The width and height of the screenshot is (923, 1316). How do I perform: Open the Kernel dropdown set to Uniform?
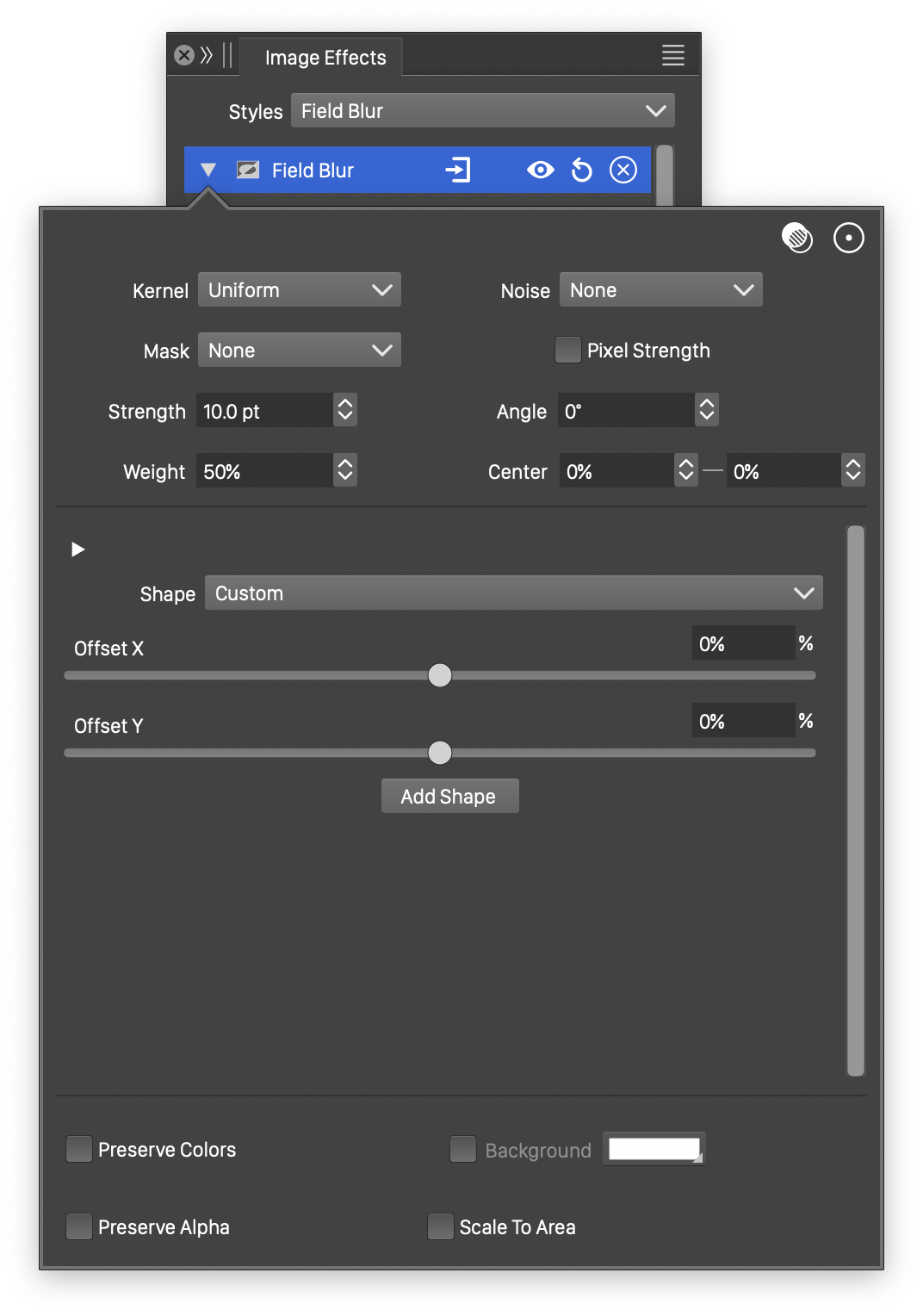[x=300, y=290]
